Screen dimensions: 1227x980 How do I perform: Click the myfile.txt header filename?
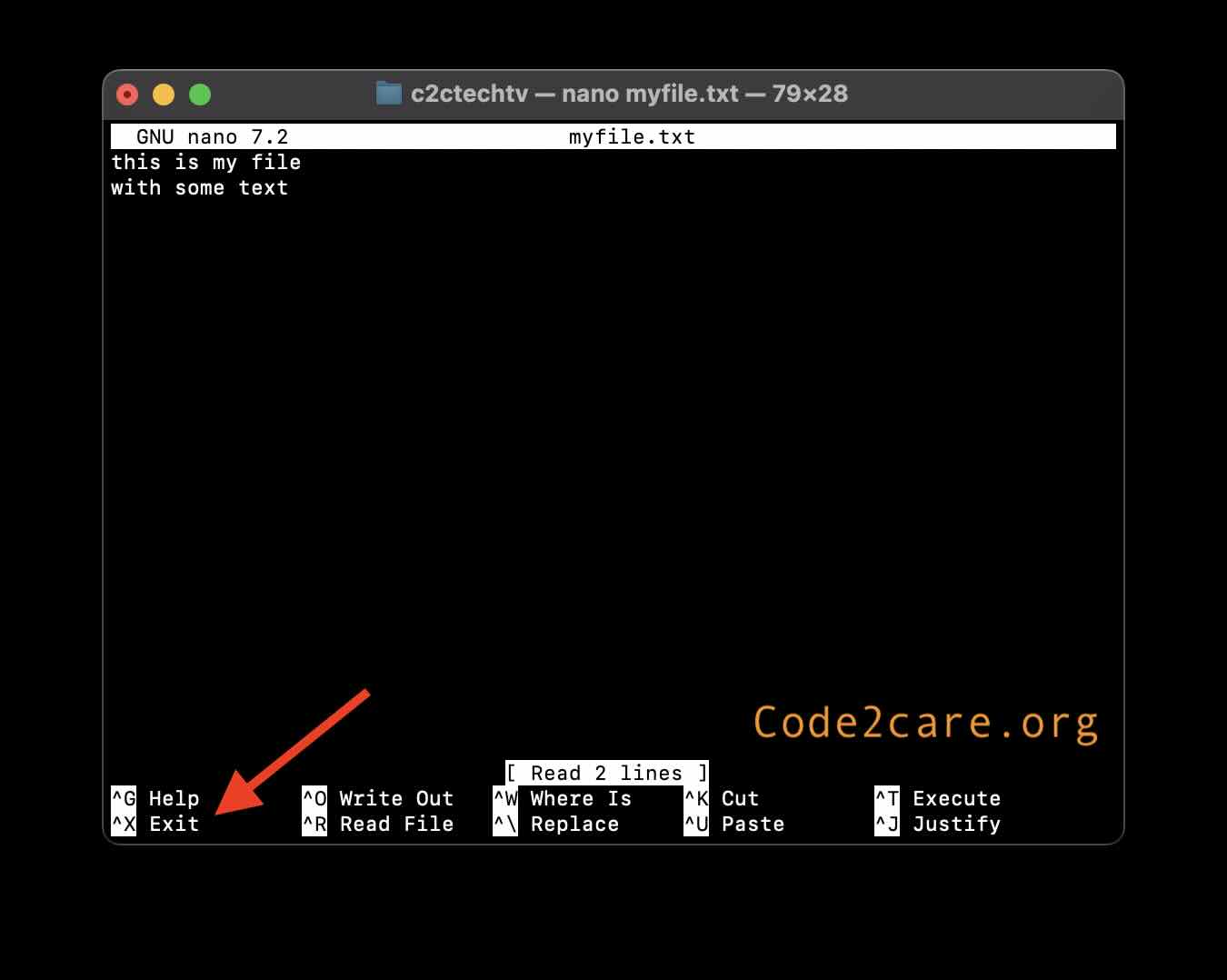tap(633, 136)
